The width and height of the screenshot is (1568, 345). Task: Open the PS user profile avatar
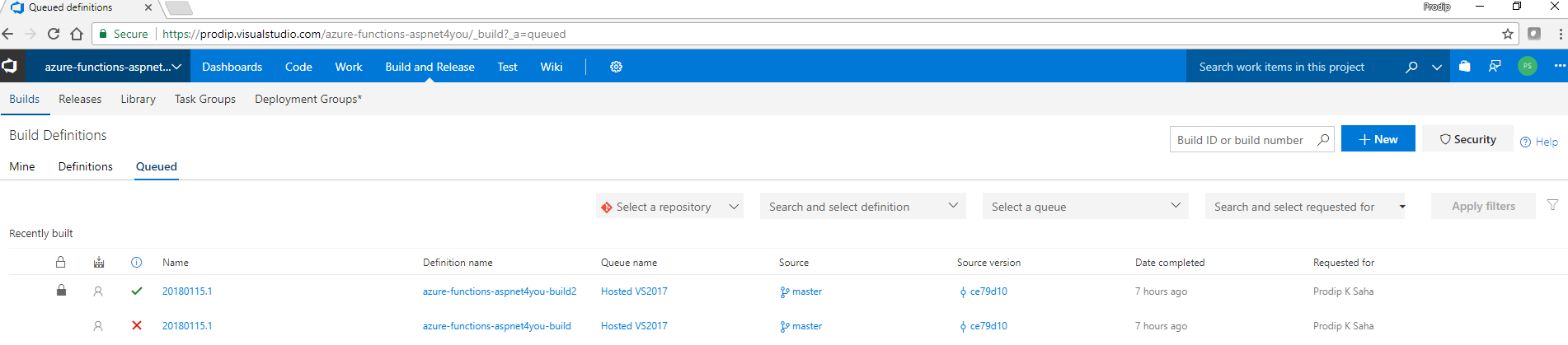[1528, 66]
